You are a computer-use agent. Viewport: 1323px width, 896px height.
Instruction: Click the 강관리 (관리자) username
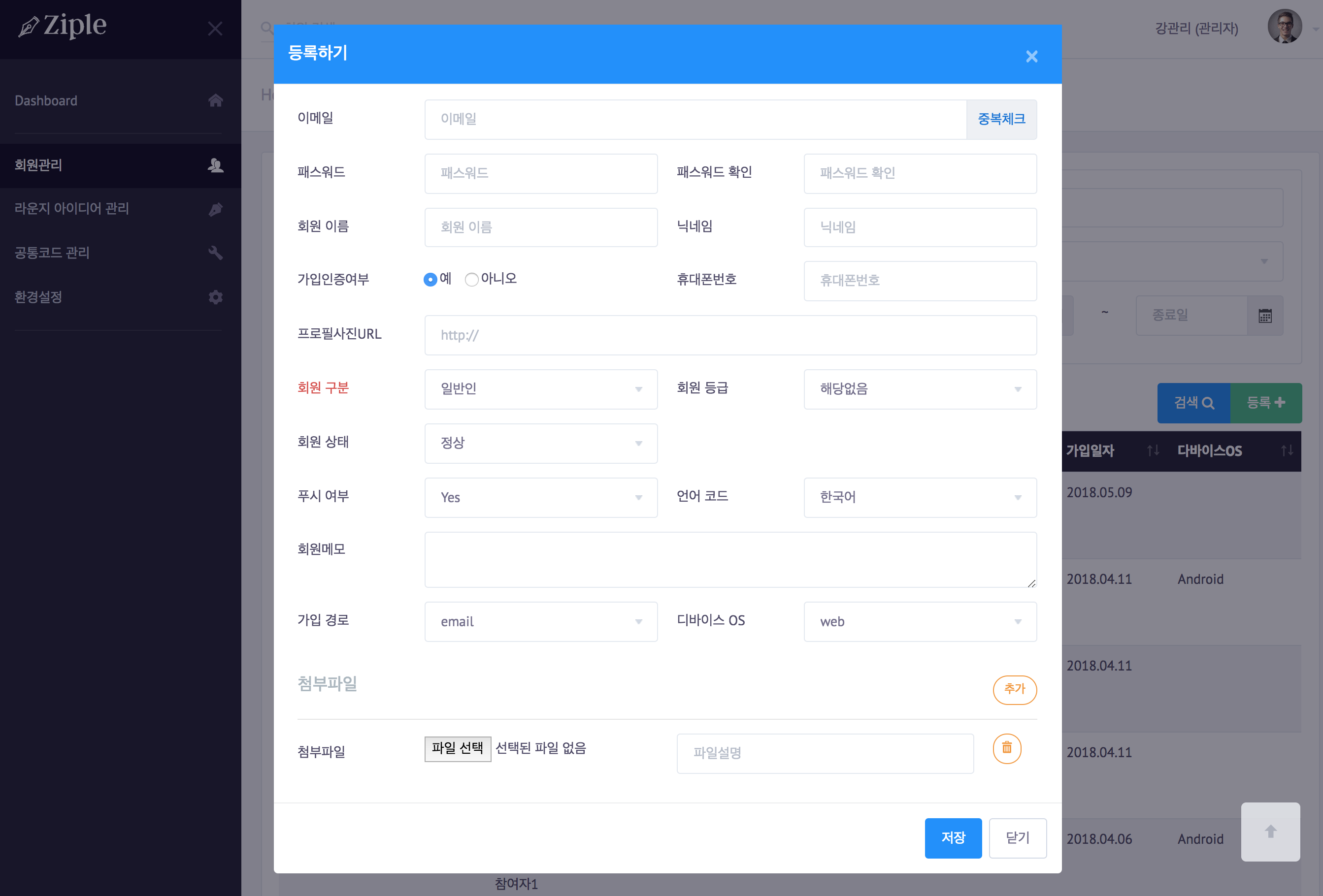pos(1196,29)
